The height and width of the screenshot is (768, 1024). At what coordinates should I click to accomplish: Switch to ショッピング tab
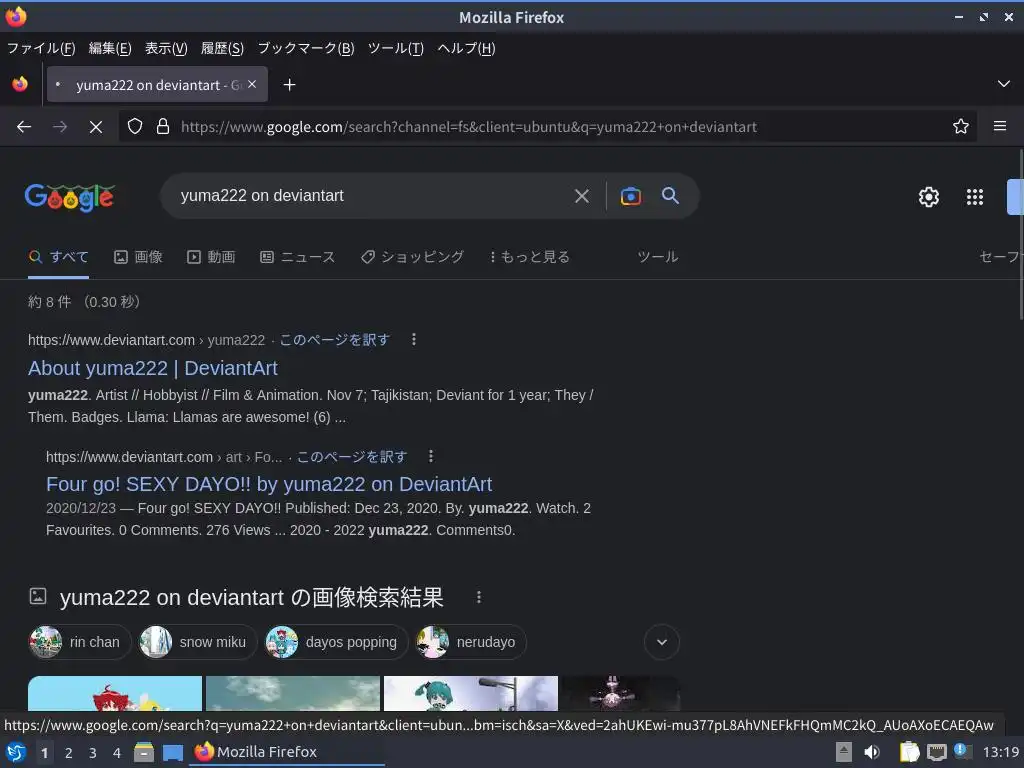tap(412, 257)
